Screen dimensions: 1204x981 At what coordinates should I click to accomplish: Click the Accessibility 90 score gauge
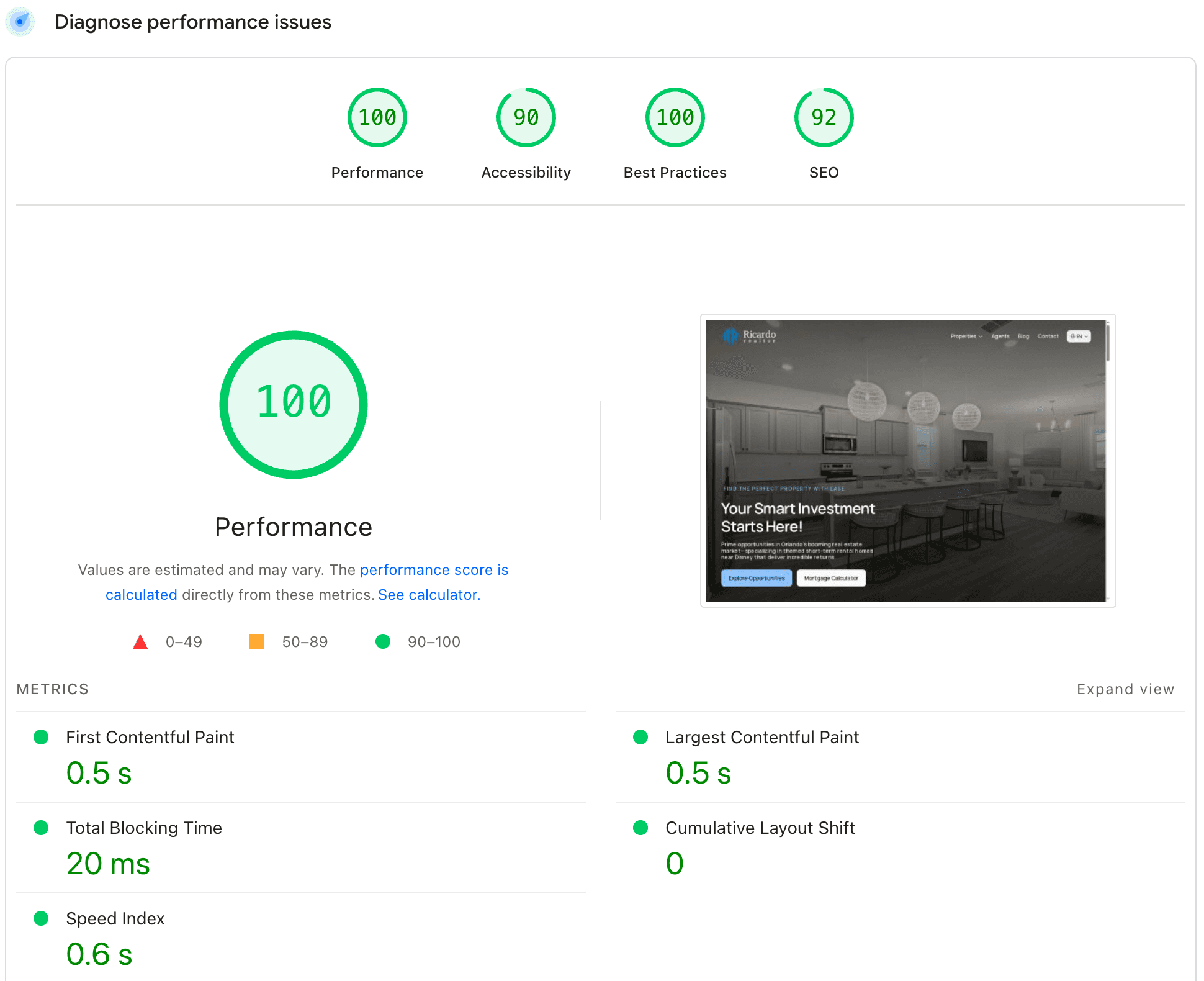[526, 117]
